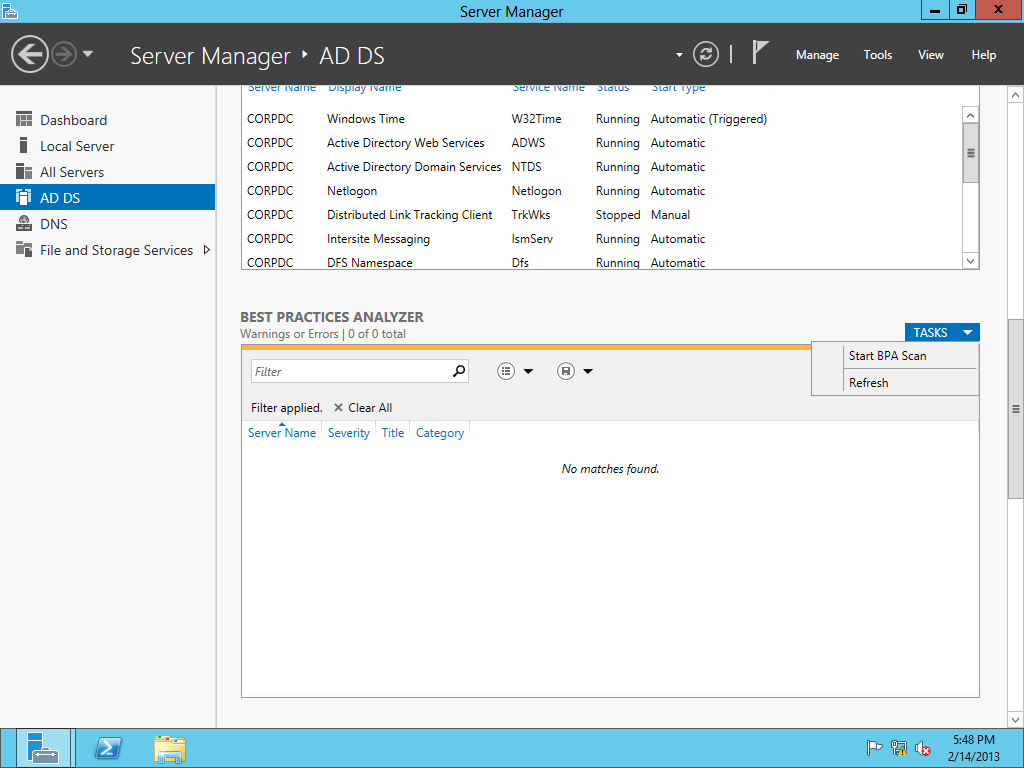Open the saved queries disk dropdown
This screenshot has width=1024, height=768.
click(575, 371)
